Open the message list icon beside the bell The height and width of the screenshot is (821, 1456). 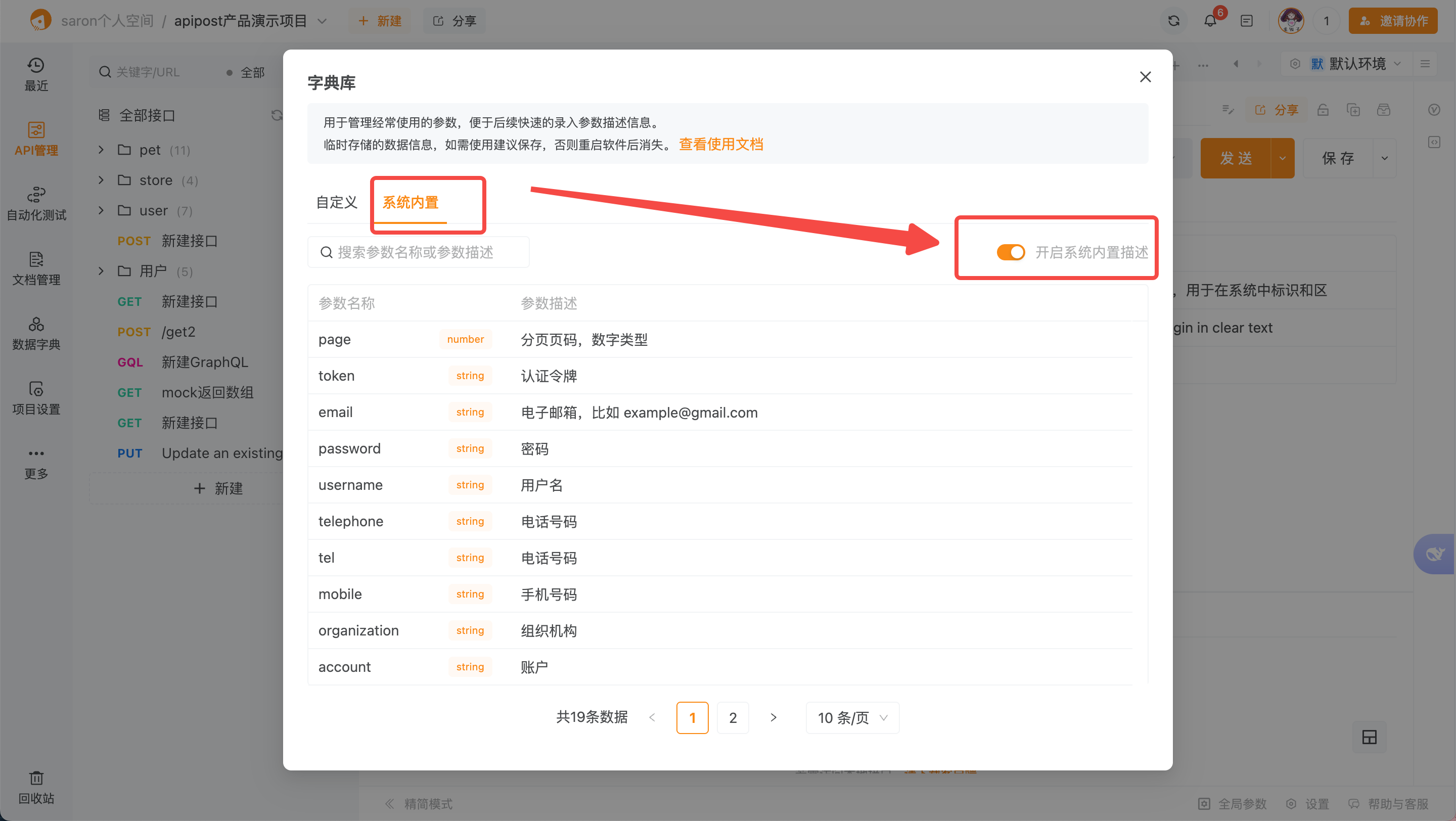point(1246,21)
